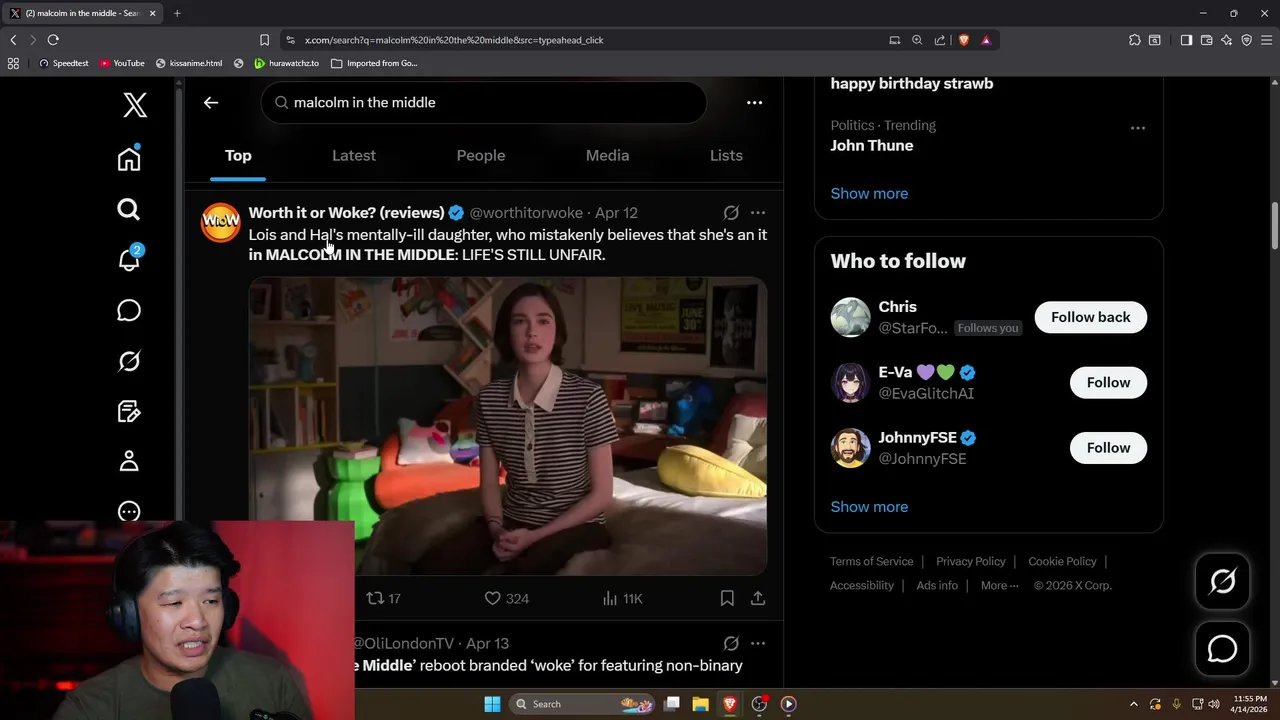Open Grok actions on OliLondonTV post
Screen dimensions: 1280x720
point(731,644)
